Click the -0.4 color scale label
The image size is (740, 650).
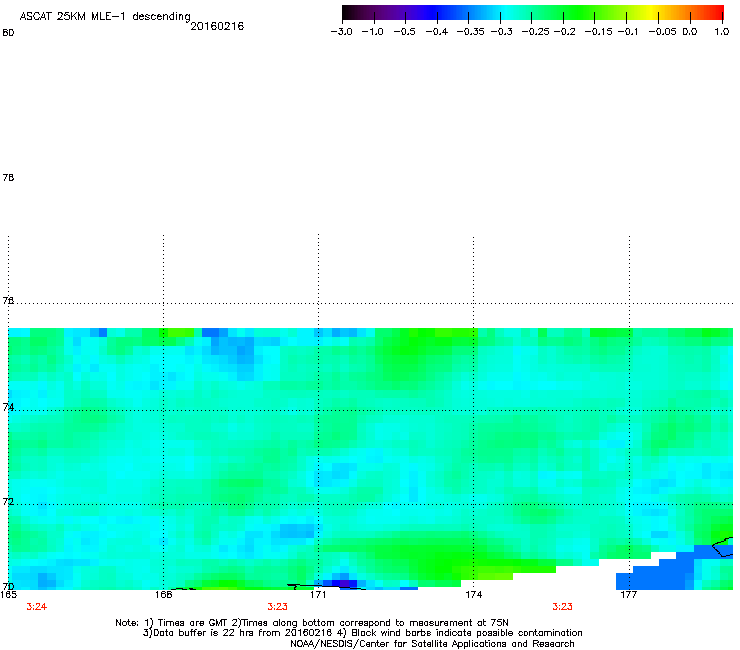click(x=437, y=32)
